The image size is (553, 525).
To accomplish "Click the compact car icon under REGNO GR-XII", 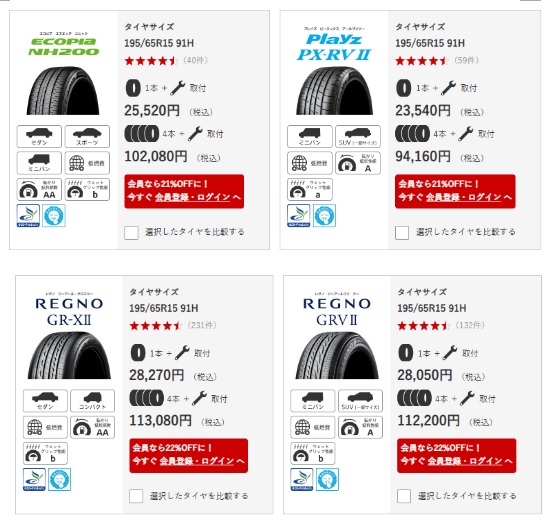I will coord(92,401).
